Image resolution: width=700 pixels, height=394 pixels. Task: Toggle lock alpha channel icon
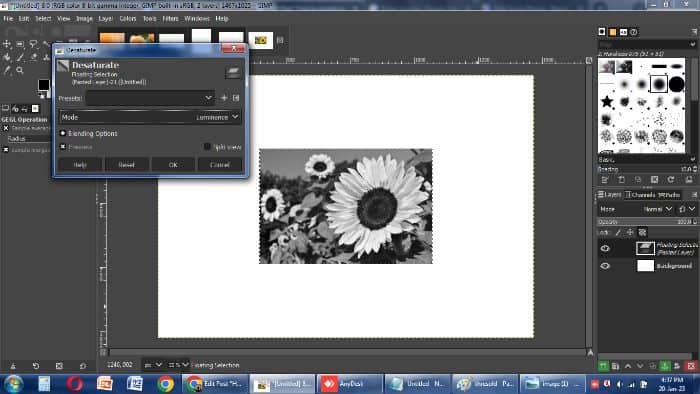(x=642, y=232)
